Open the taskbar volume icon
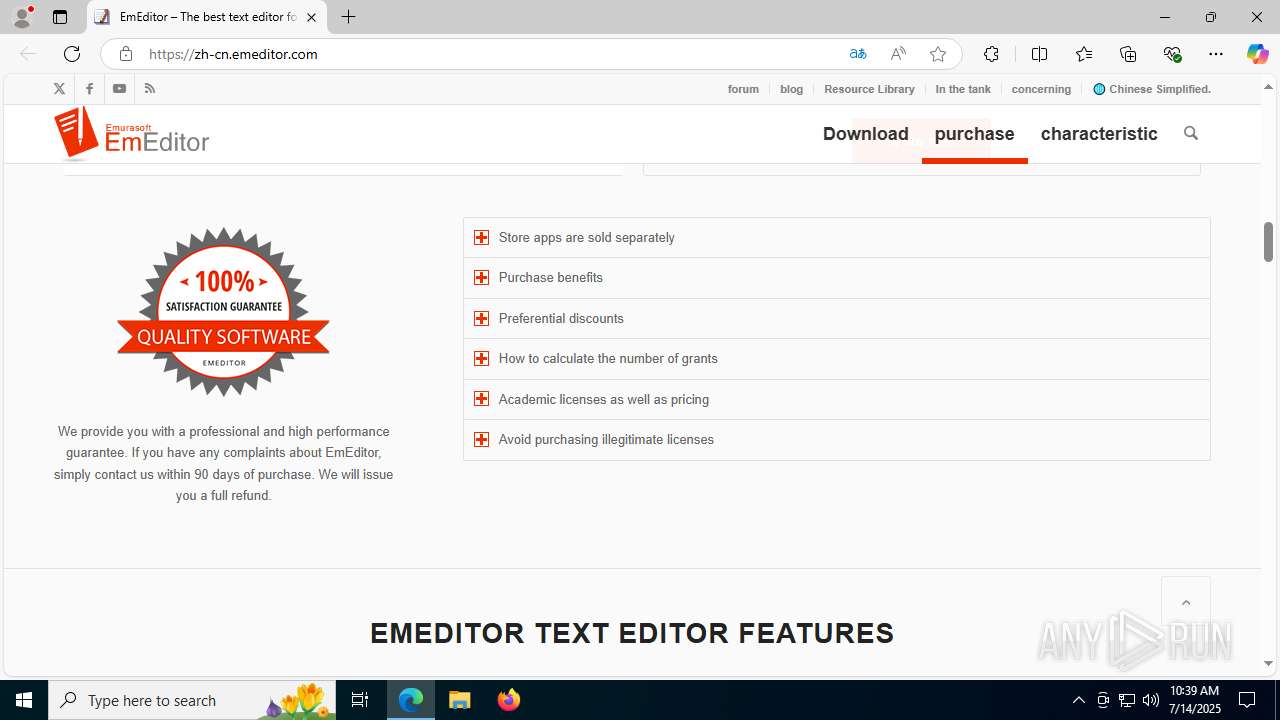The height and width of the screenshot is (720, 1280). [x=1151, y=700]
